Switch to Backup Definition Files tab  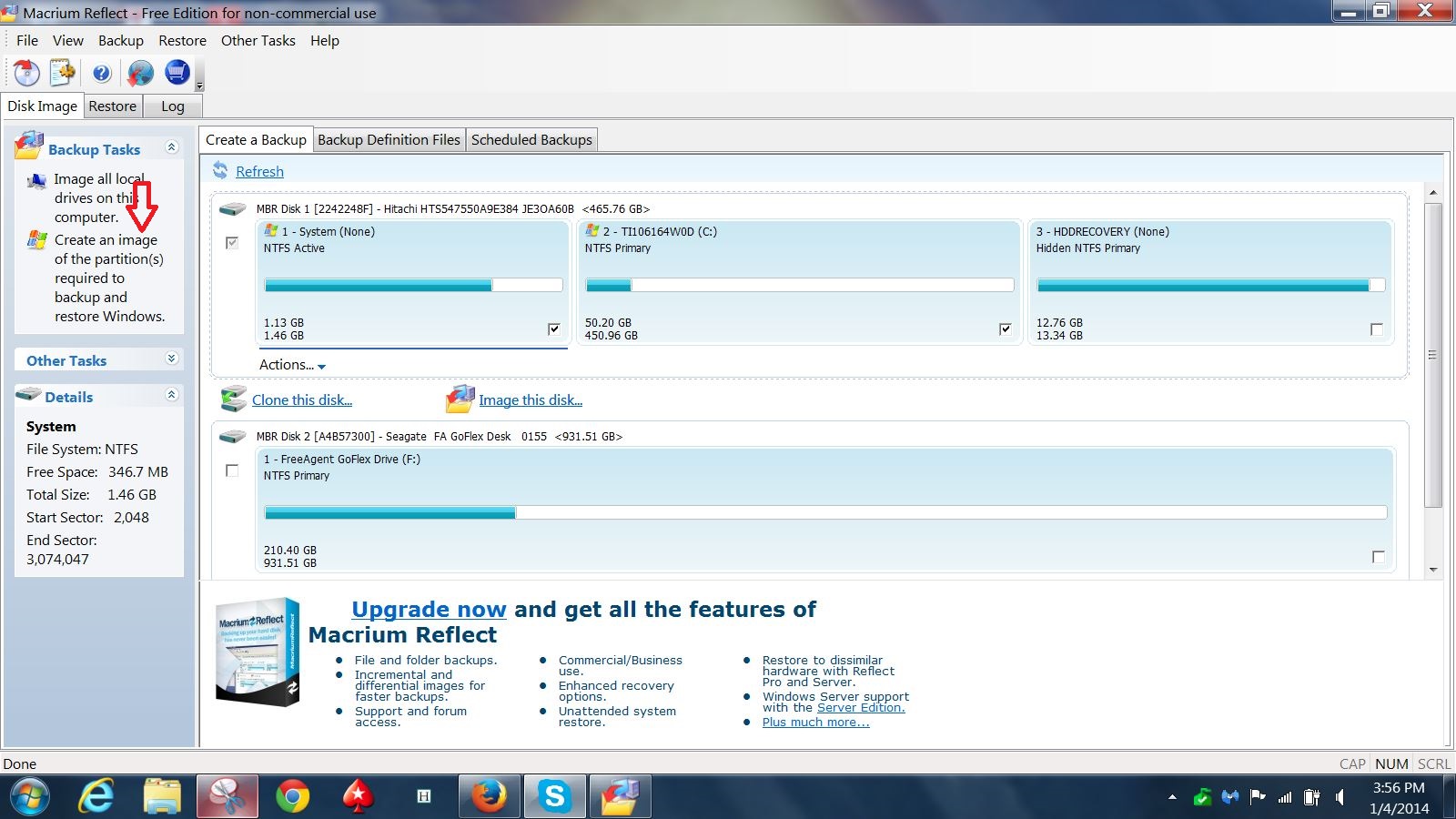pyautogui.click(x=389, y=140)
